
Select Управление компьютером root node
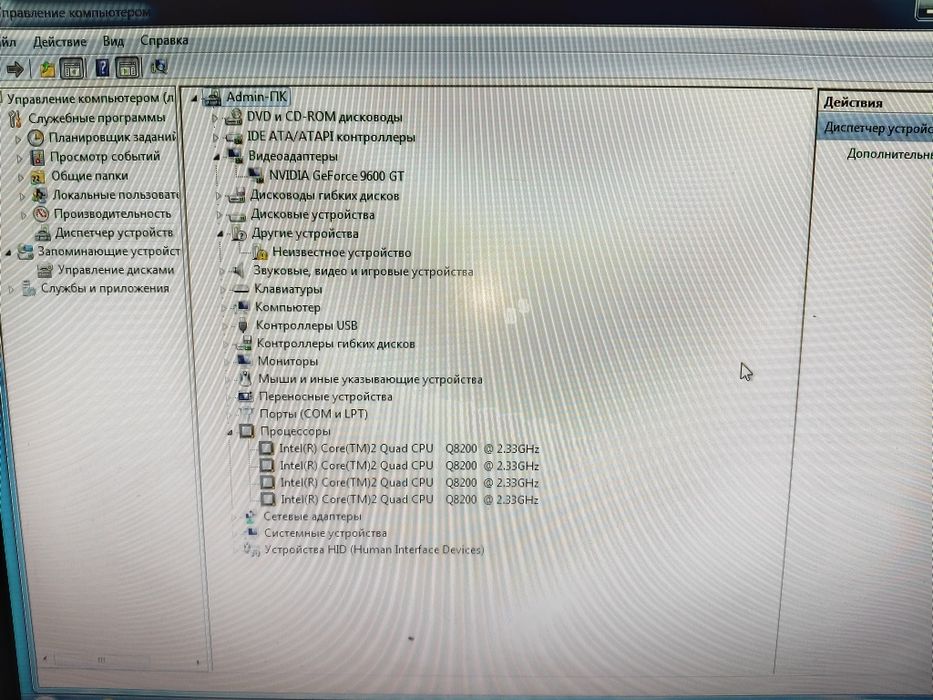point(90,98)
